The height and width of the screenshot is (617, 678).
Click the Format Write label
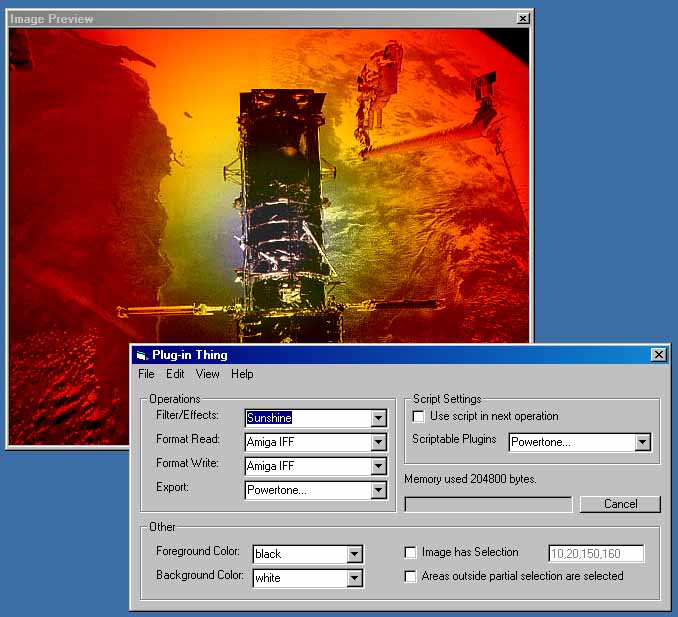coord(188,464)
